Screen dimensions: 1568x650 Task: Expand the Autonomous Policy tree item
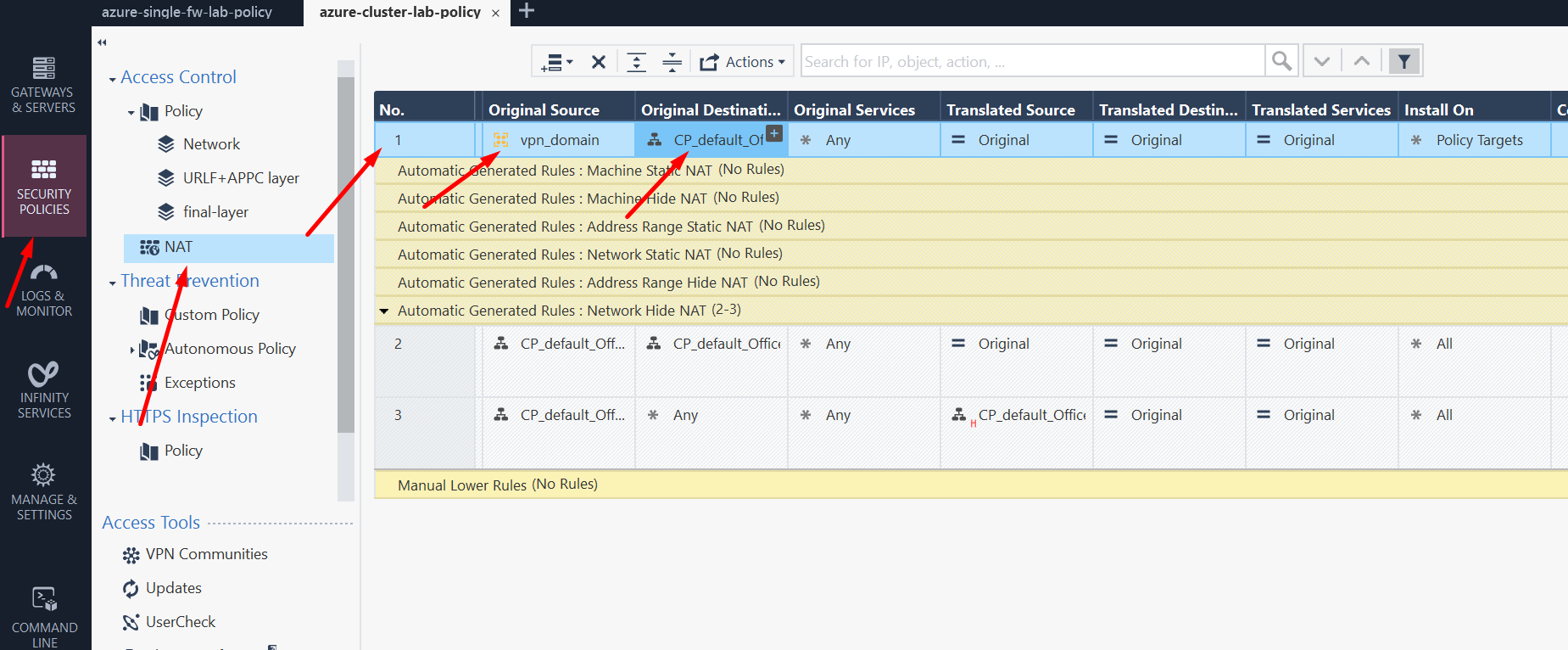point(131,349)
